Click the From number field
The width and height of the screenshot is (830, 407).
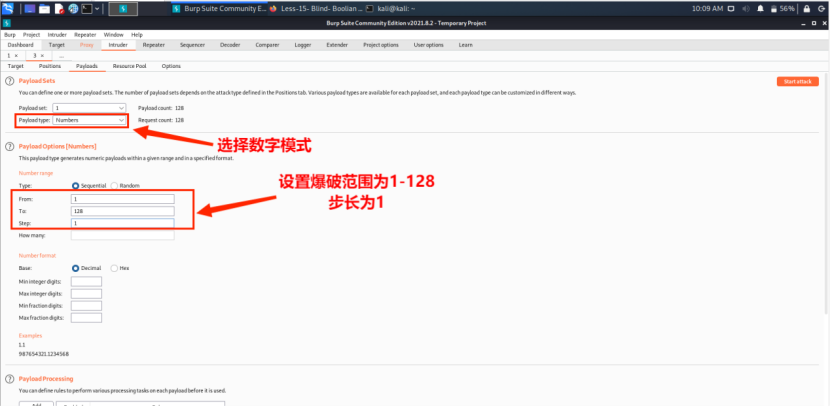pyautogui.click(x=122, y=199)
